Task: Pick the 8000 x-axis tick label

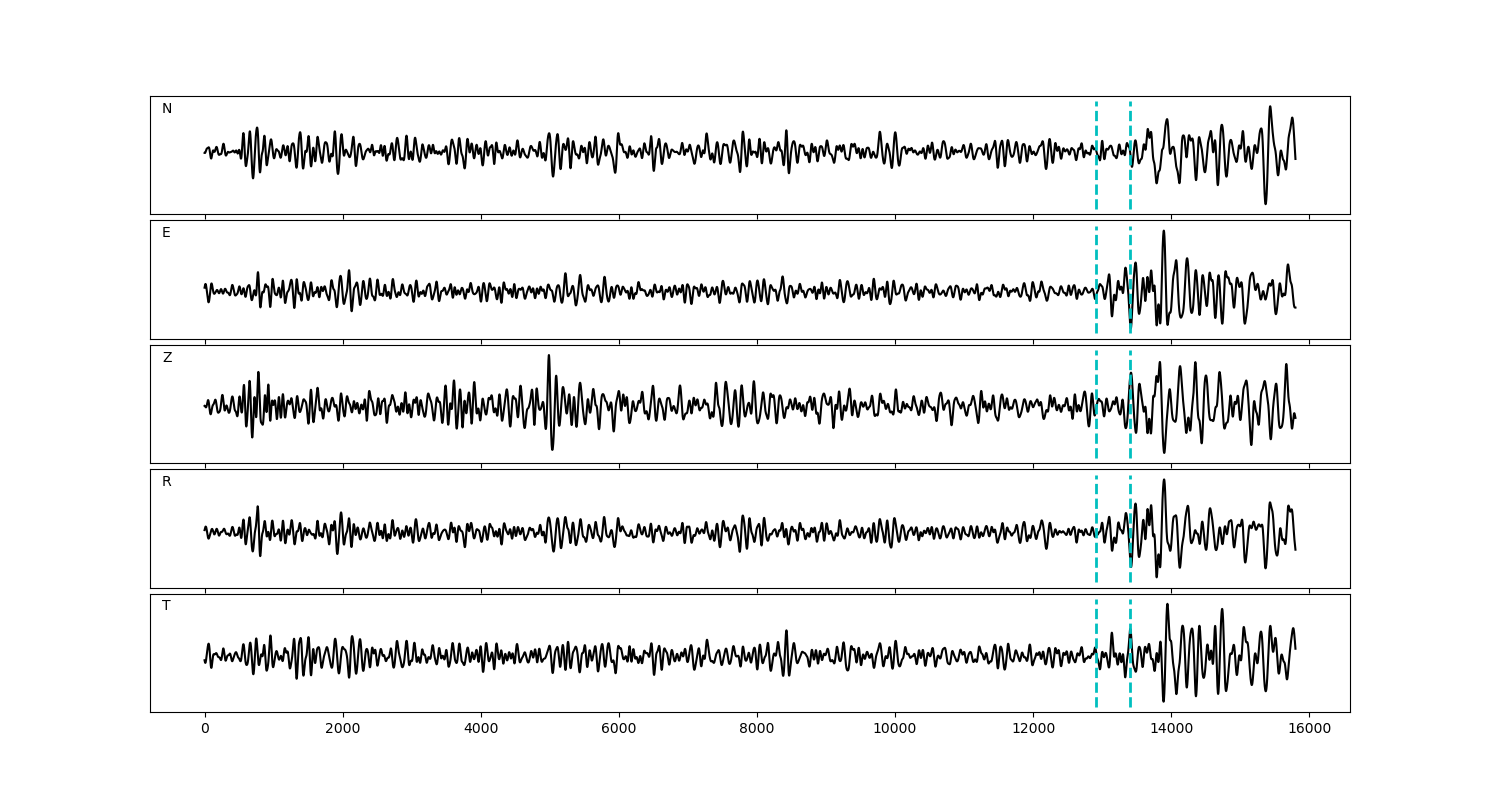Action: point(757,729)
